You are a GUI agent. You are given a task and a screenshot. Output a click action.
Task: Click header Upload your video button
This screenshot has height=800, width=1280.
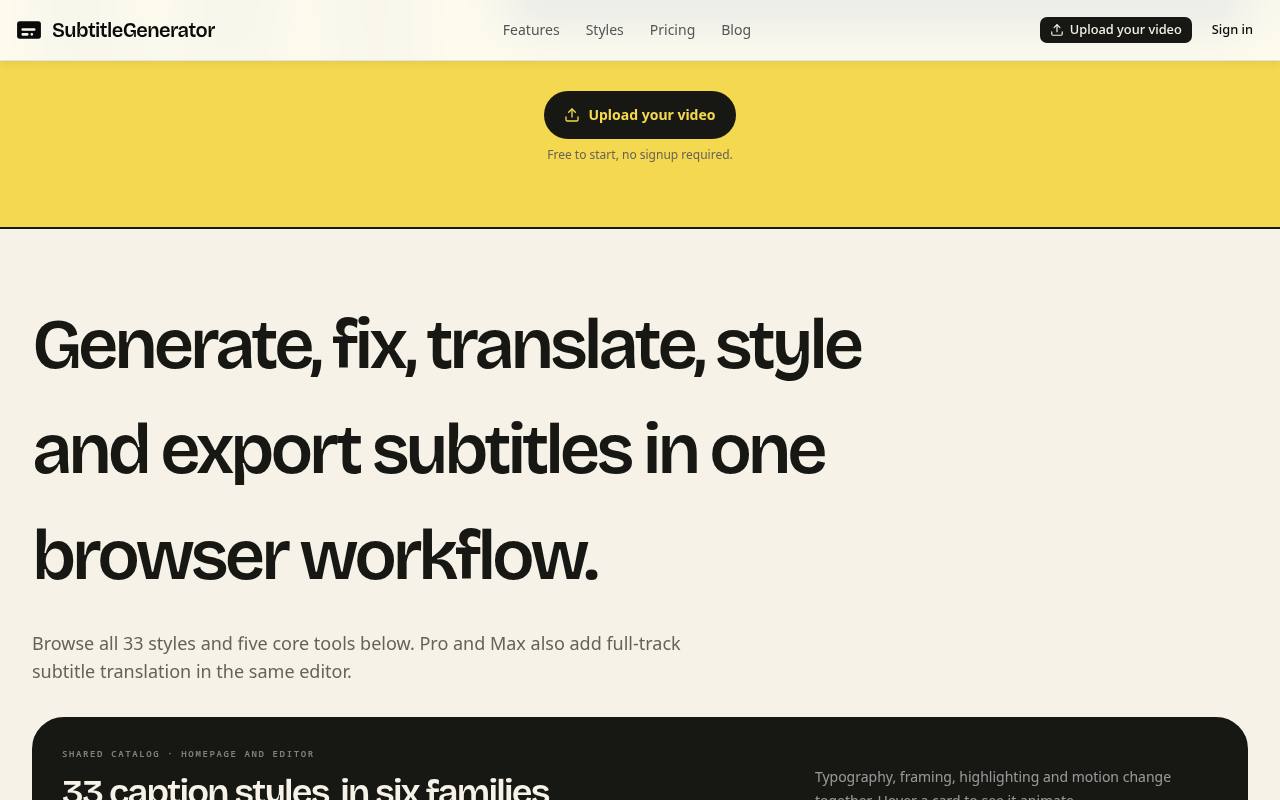1116,30
